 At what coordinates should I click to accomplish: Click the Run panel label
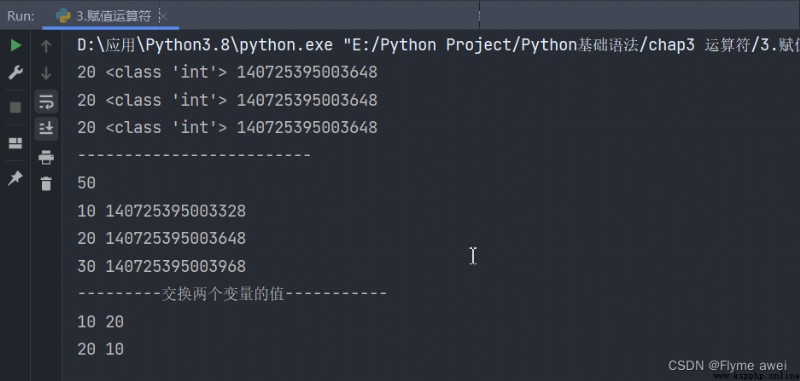pyautogui.click(x=20, y=16)
